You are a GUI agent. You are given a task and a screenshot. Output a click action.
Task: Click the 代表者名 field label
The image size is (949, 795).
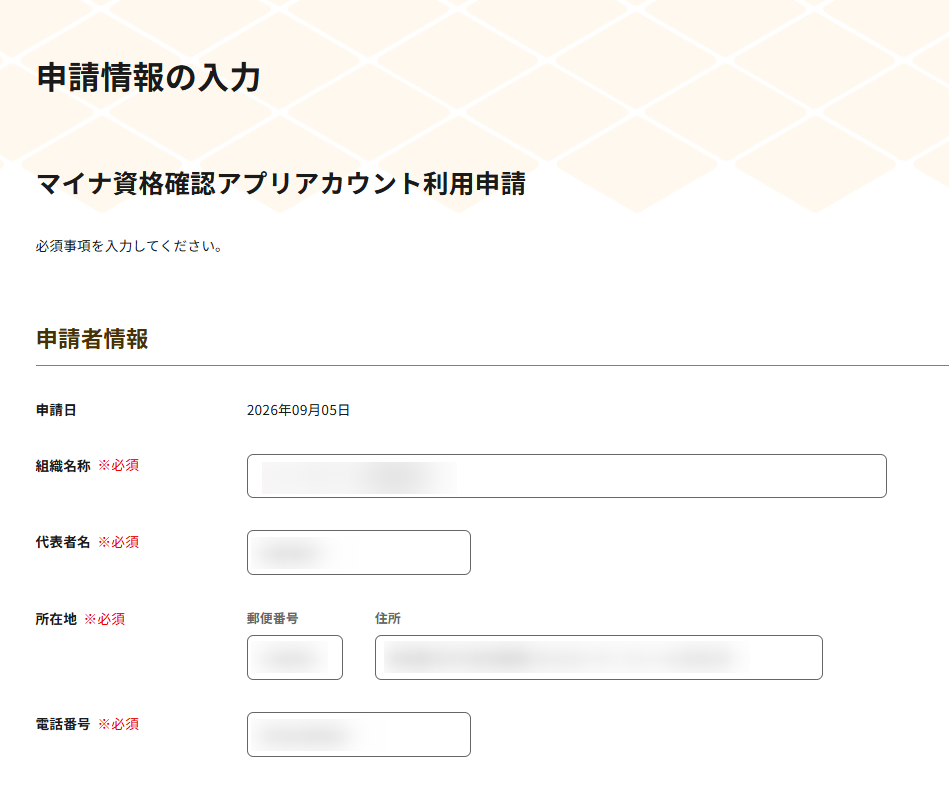(x=63, y=542)
